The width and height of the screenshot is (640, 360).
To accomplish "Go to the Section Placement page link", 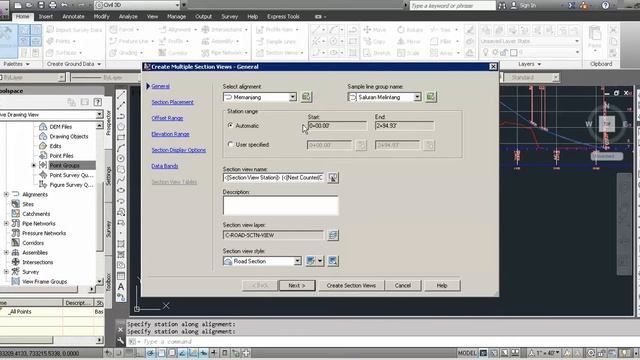I will point(173,102).
